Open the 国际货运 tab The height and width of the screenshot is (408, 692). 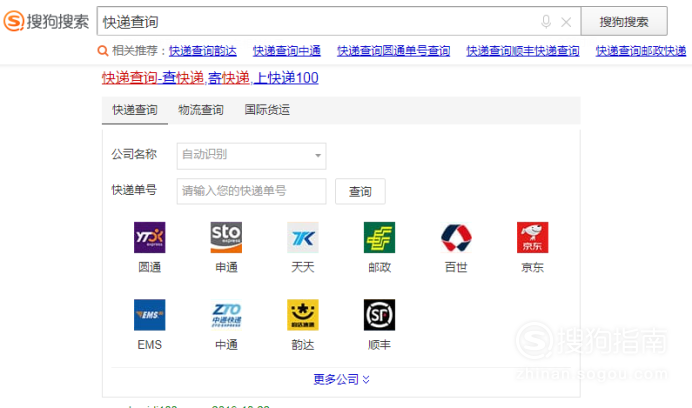[x=267, y=110]
